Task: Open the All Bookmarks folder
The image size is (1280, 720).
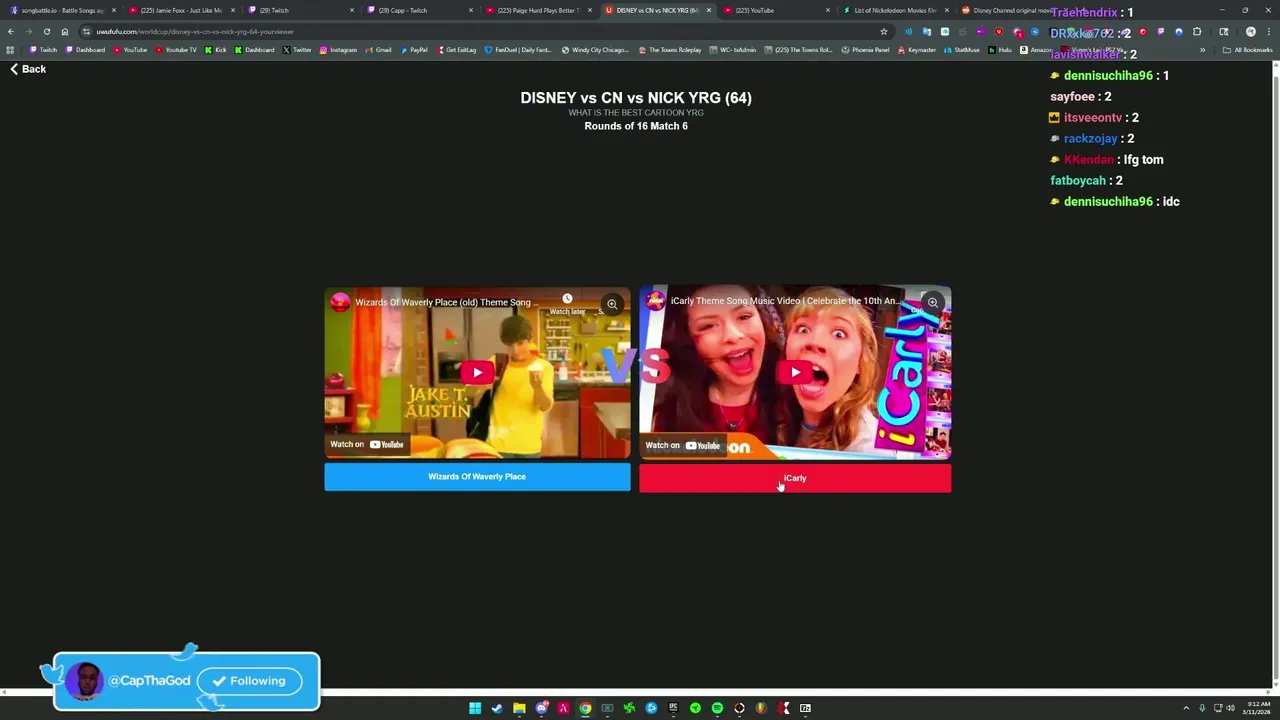Action: [1247, 50]
